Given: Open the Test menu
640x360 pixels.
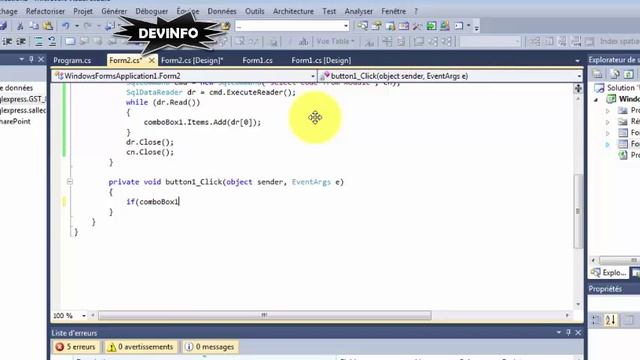Looking at the screenshot, I should pyautogui.click(x=329, y=11).
